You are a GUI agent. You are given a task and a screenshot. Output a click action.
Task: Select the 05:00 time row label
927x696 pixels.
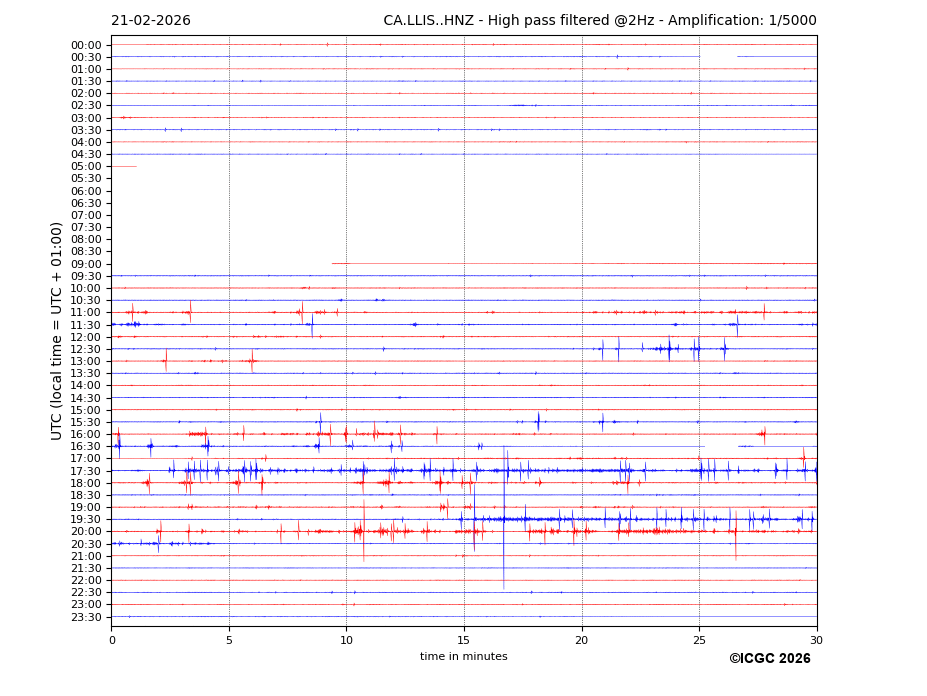pyautogui.click(x=86, y=167)
